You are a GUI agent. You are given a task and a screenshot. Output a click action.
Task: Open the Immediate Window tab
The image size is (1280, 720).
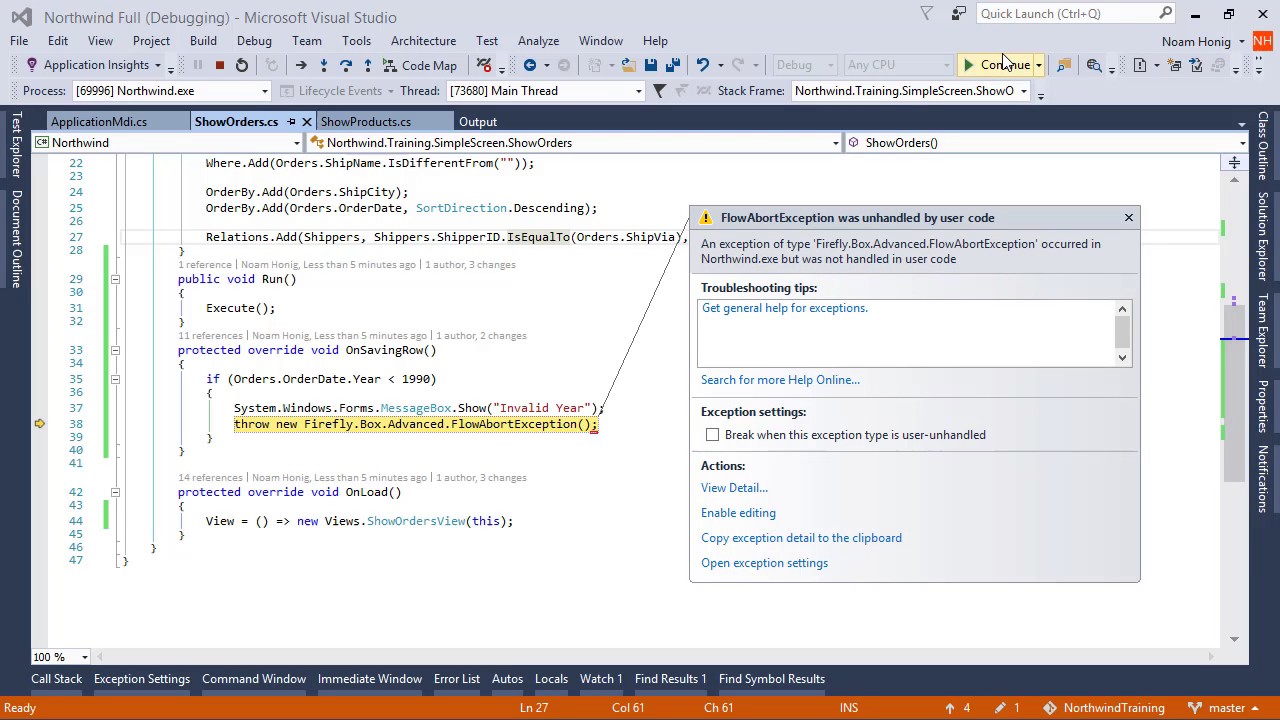(370, 679)
